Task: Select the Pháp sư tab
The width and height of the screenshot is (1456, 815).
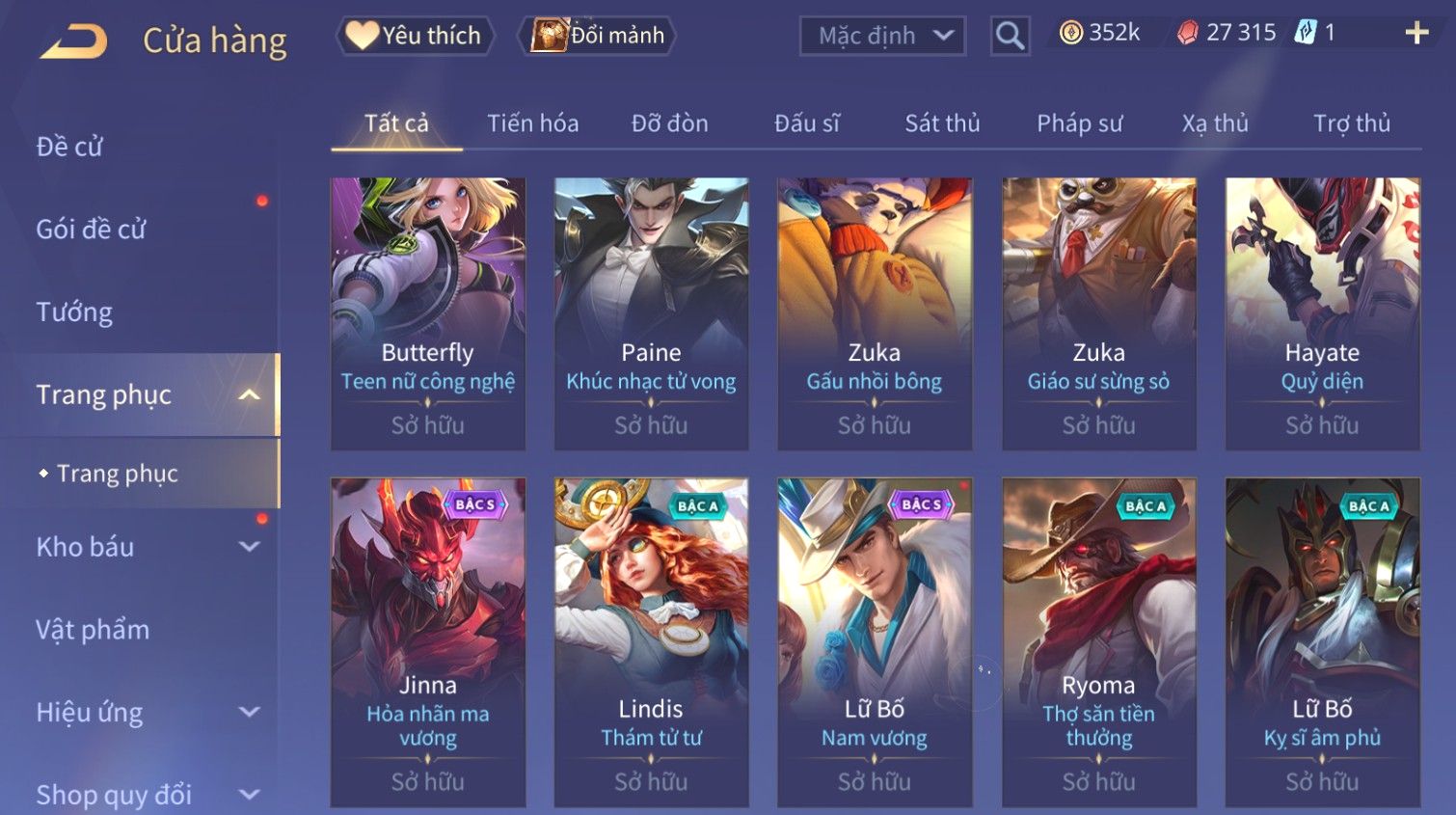Action: [1079, 123]
